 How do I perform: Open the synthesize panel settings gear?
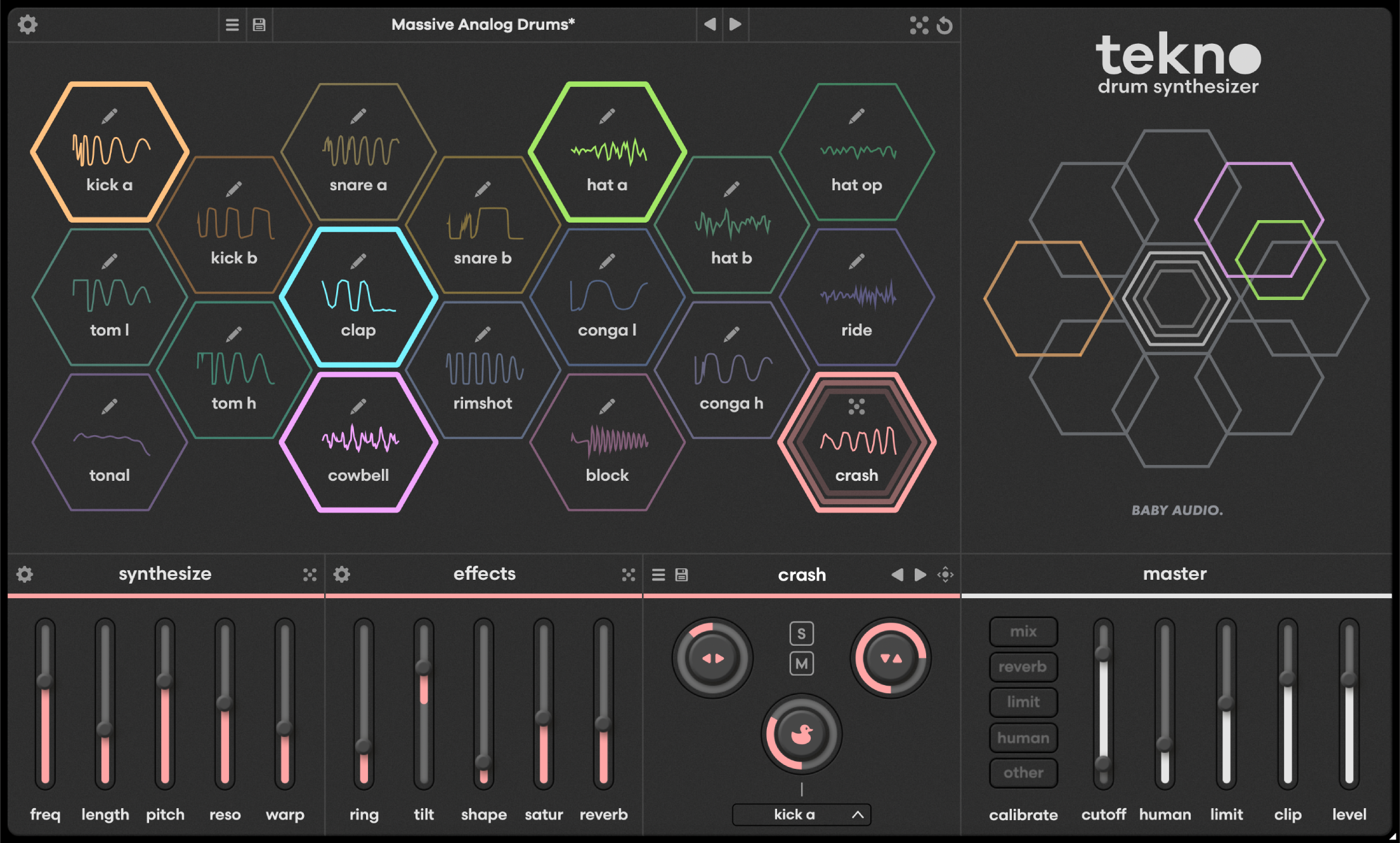pos(25,574)
